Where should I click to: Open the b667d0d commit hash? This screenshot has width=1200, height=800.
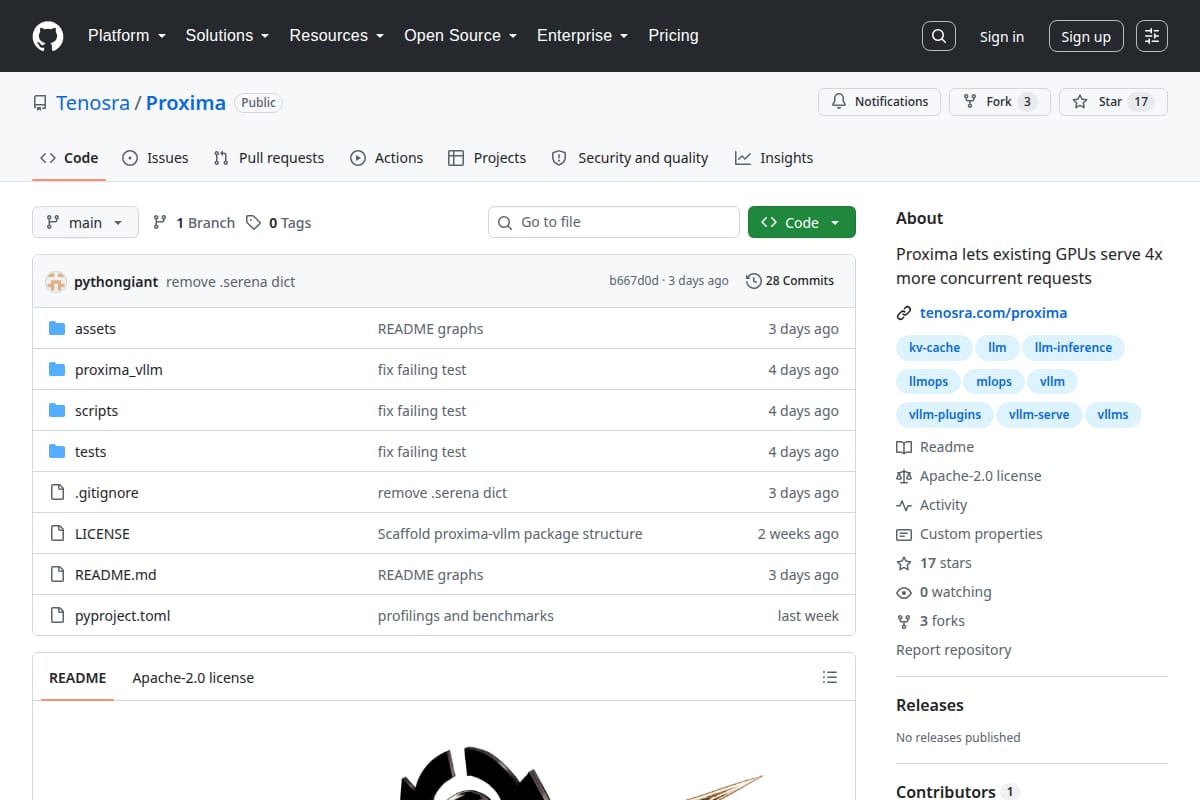[634, 281]
